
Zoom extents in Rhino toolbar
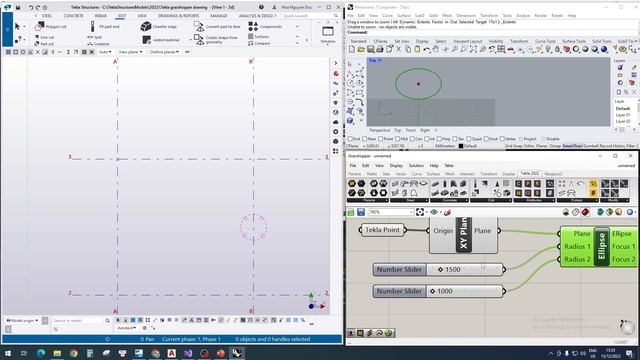click(x=473, y=49)
